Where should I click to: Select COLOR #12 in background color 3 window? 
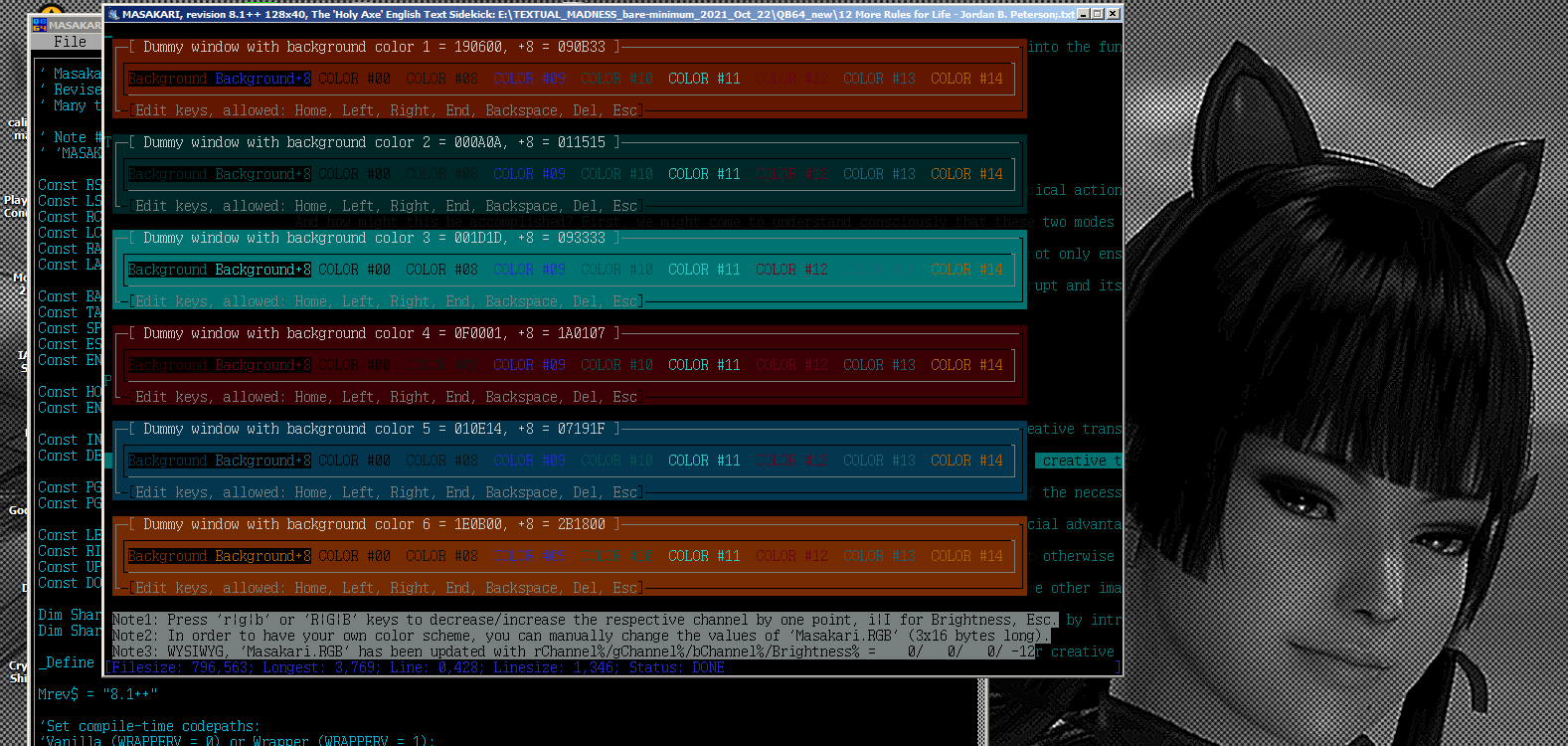click(x=791, y=270)
